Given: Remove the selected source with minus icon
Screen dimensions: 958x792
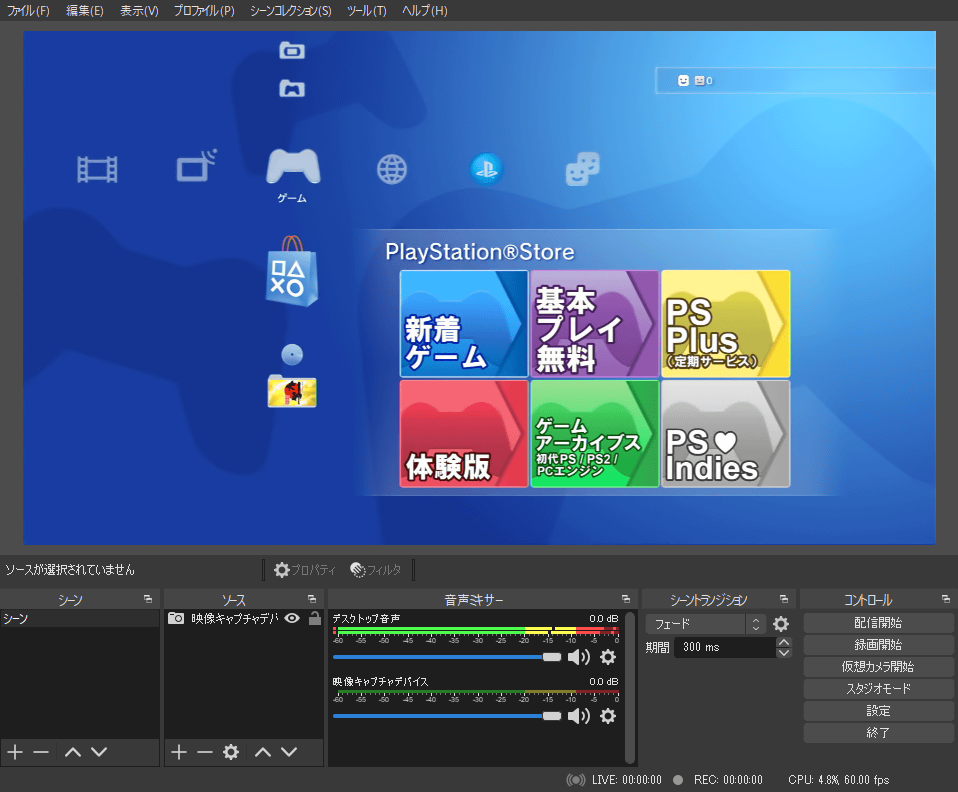Looking at the screenshot, I should (x=205, y=752).
